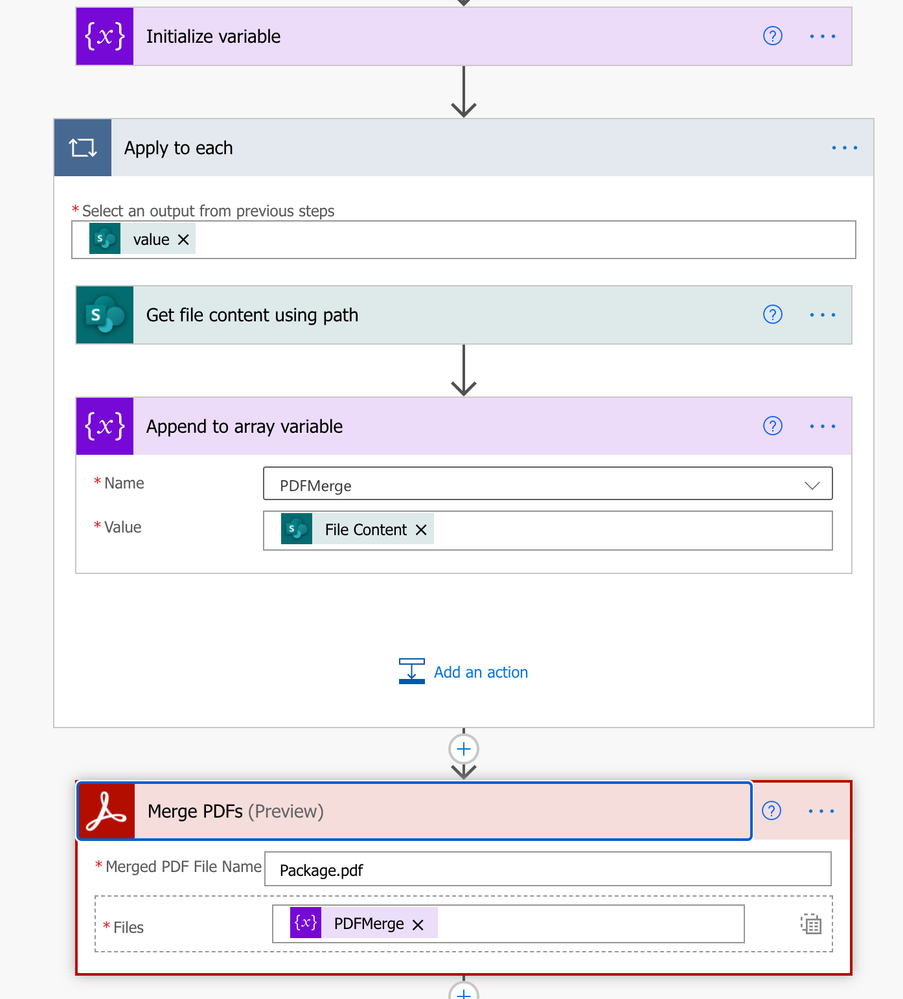
Task: Open help for Initialize variable action
Action: tap(772, 36)
